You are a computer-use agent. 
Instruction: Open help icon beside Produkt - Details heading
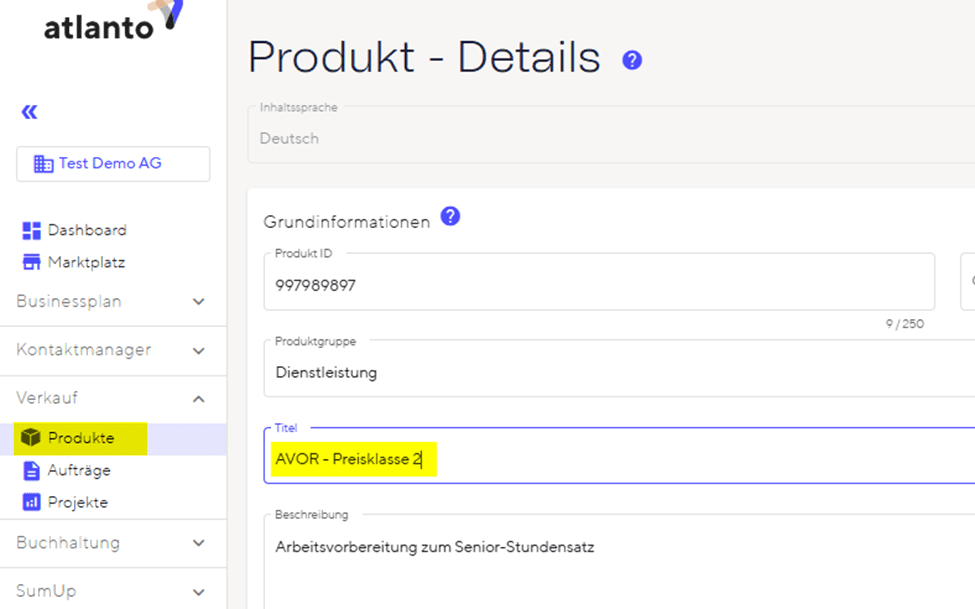(x=632, y=60)
